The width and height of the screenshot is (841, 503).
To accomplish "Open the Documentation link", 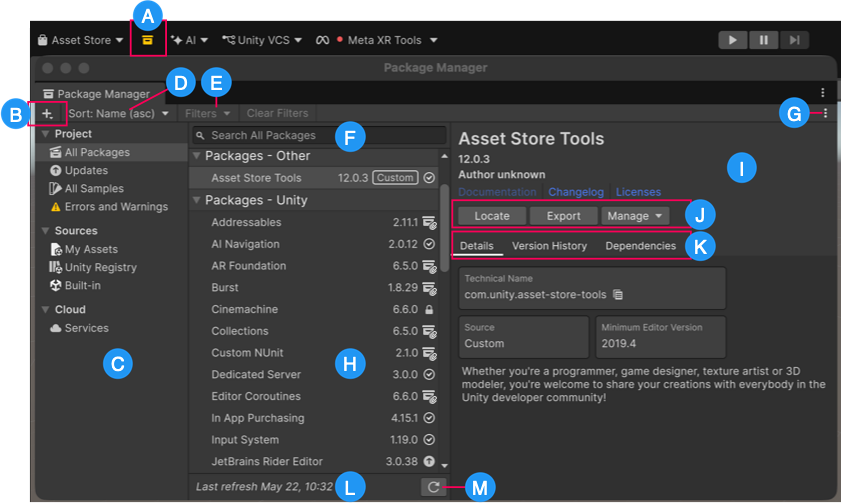I will 497,192.
